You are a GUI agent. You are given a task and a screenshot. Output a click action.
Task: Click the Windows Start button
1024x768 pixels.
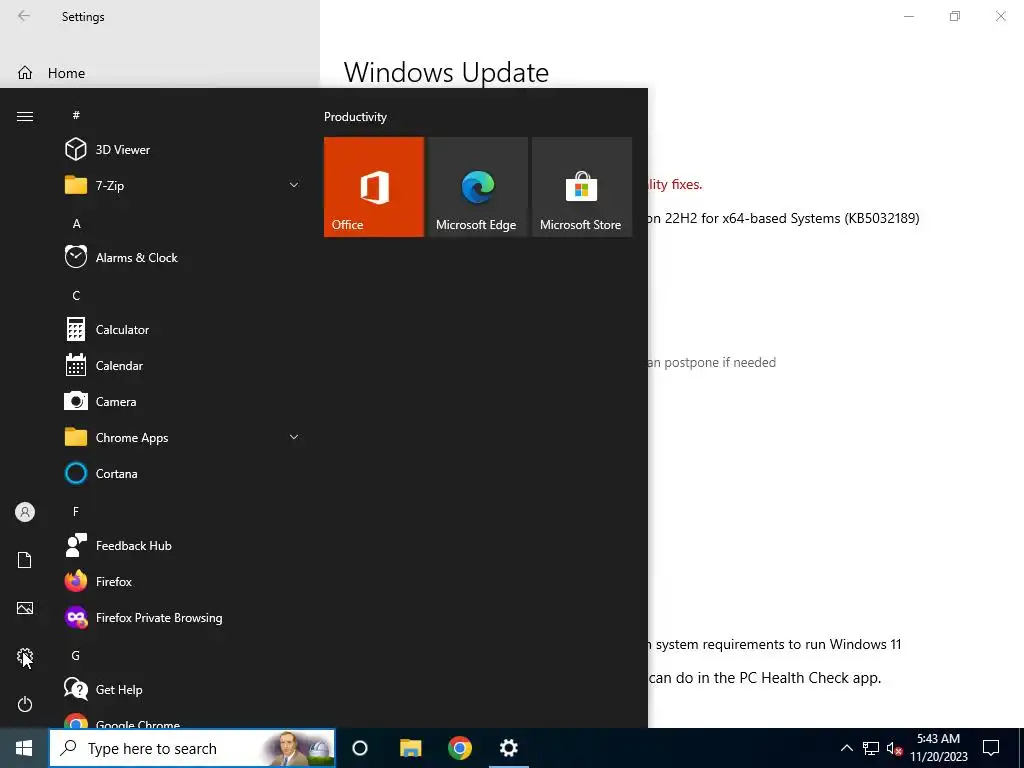point(24,748)
